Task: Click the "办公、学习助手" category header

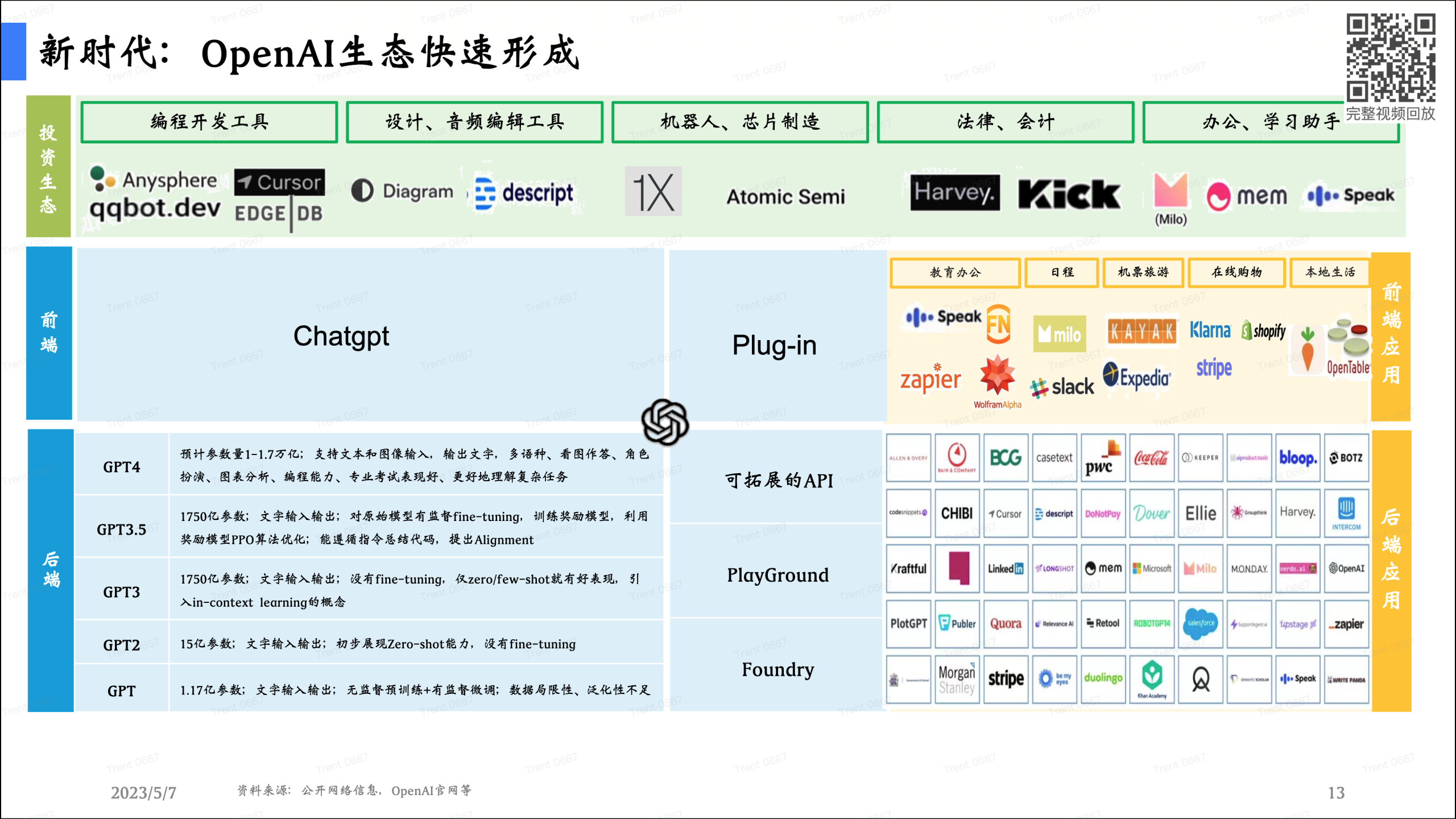Action: click(x=1271, y=122)
